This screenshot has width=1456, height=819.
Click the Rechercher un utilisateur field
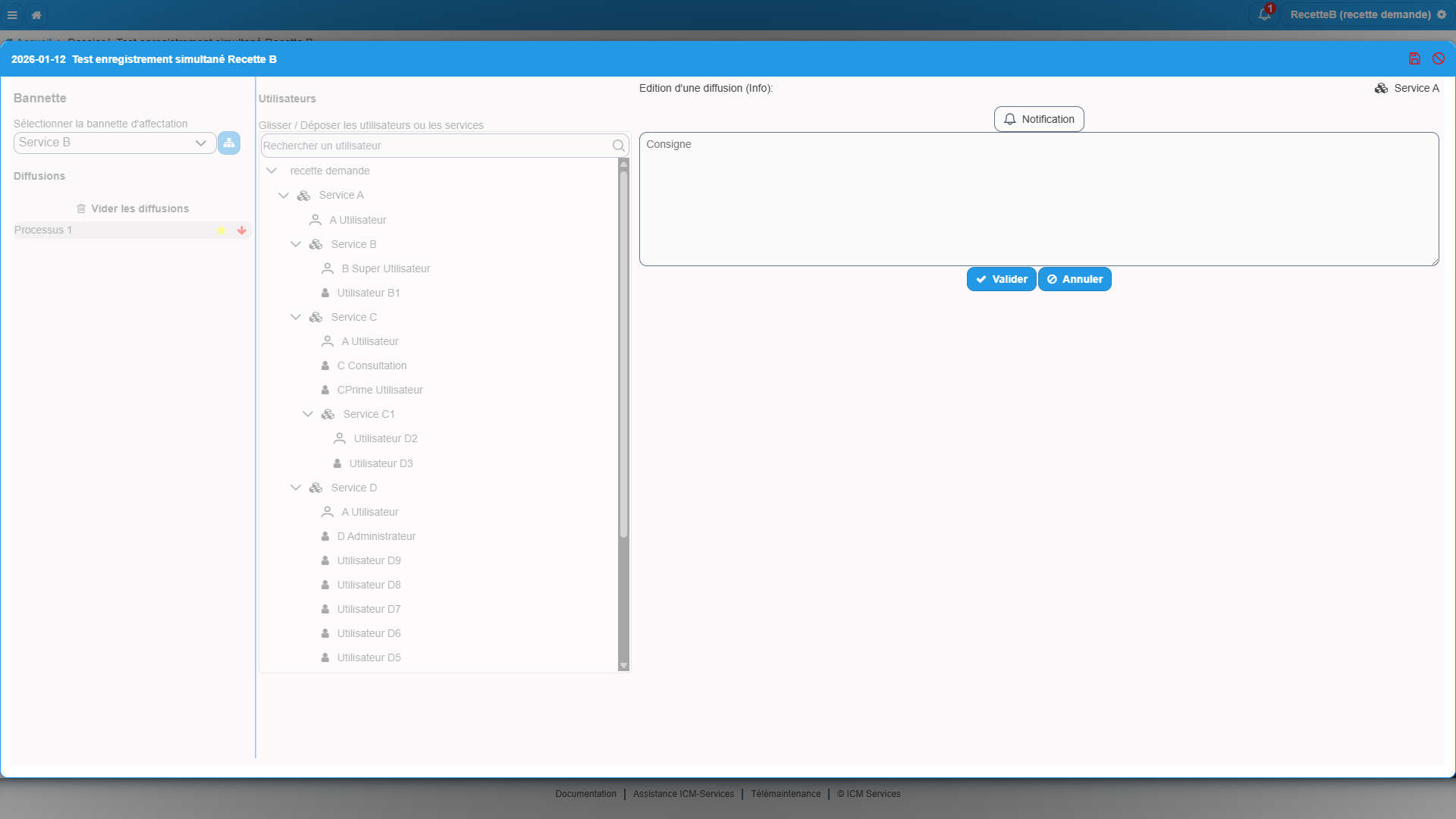tap(444, 146)
